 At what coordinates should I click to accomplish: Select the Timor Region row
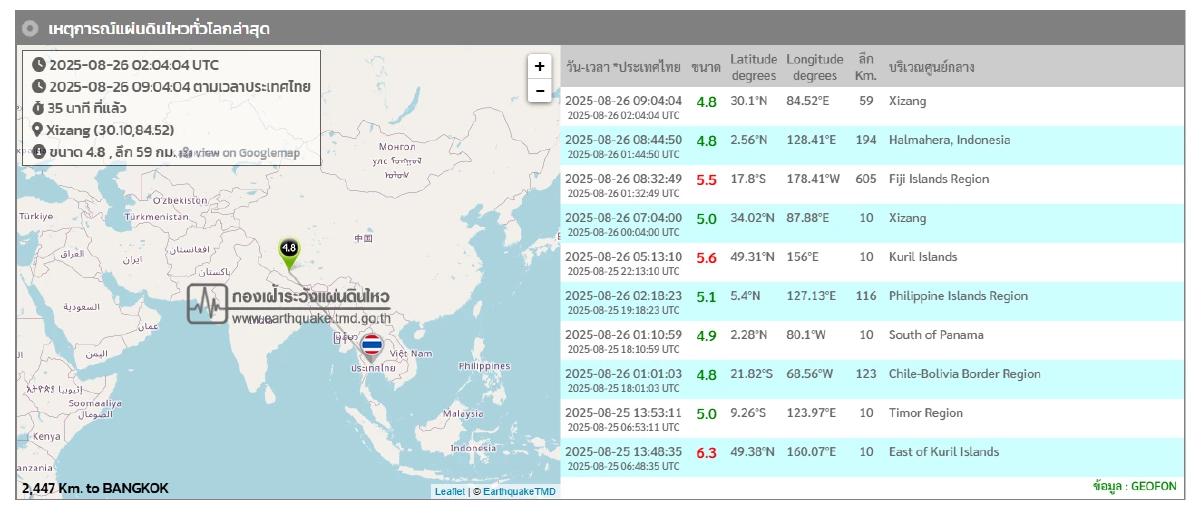tap(872, 418)
